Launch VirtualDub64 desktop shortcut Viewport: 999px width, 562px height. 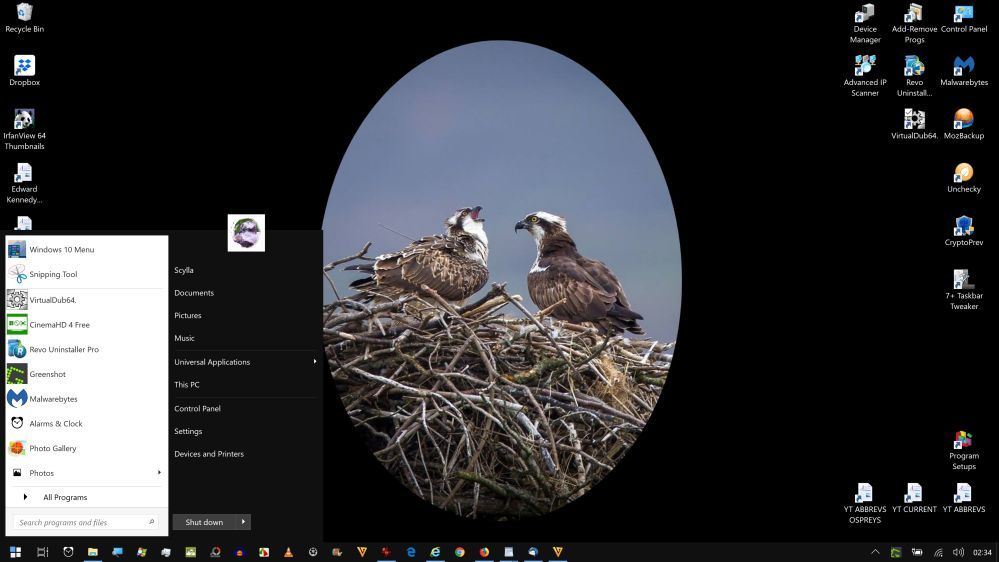tap(914, 124)
